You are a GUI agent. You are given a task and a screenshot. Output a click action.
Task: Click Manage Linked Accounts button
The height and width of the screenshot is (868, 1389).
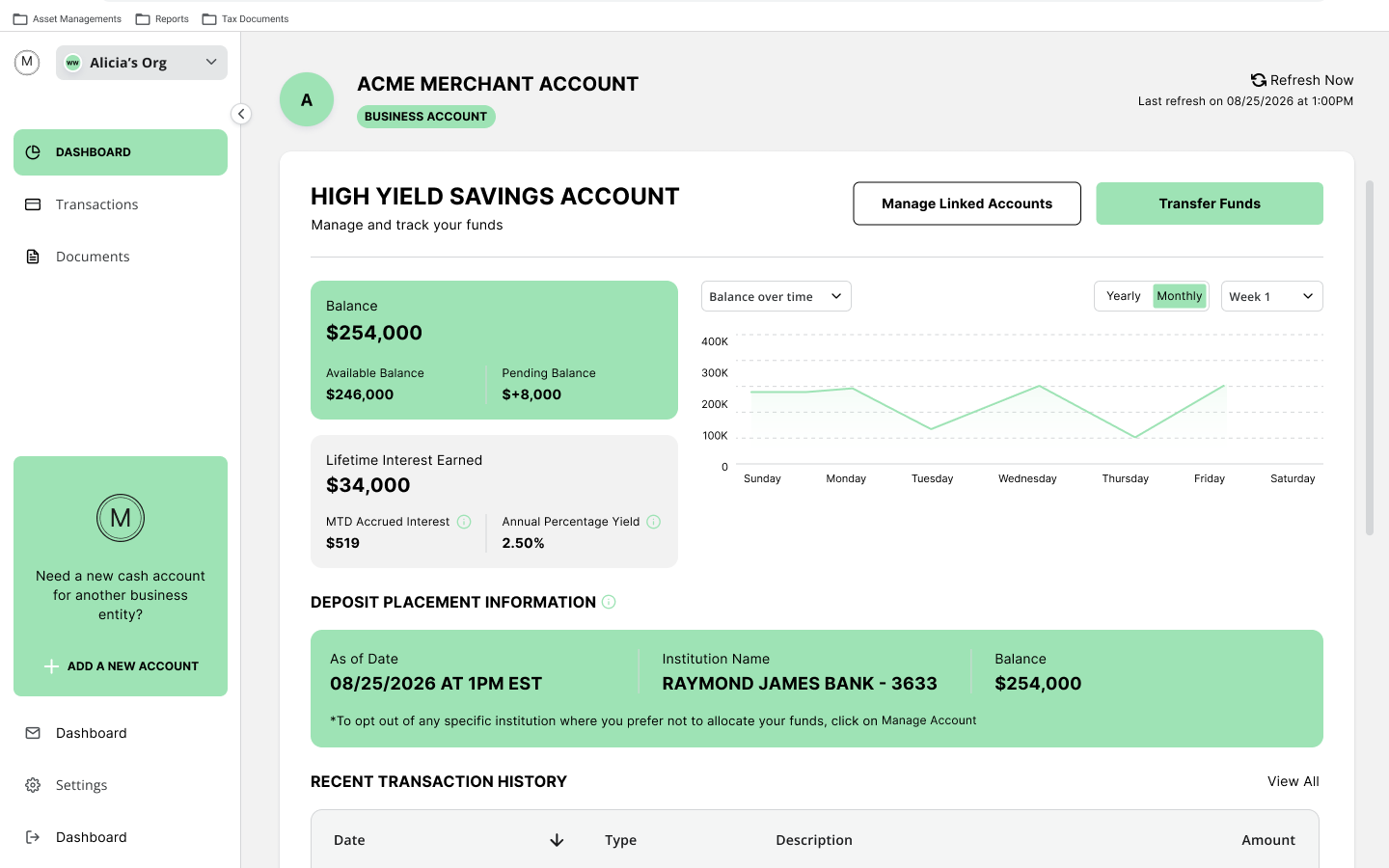(967, 203)
